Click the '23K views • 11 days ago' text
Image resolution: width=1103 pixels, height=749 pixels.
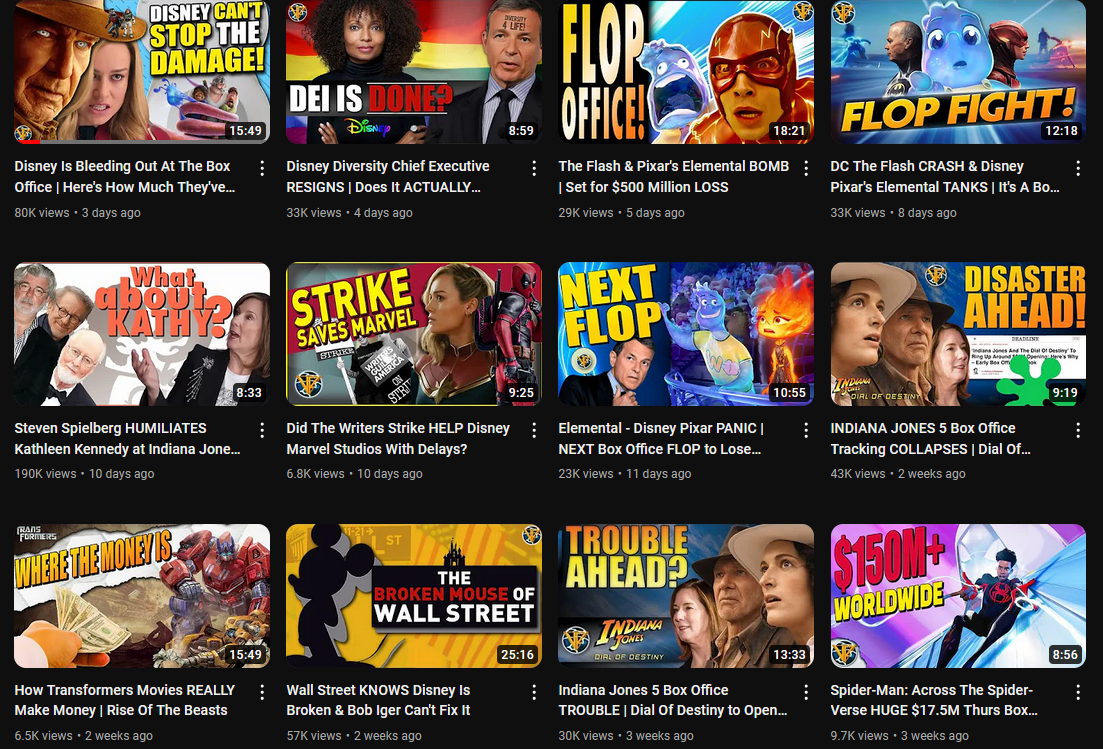[x=625, y=474]
